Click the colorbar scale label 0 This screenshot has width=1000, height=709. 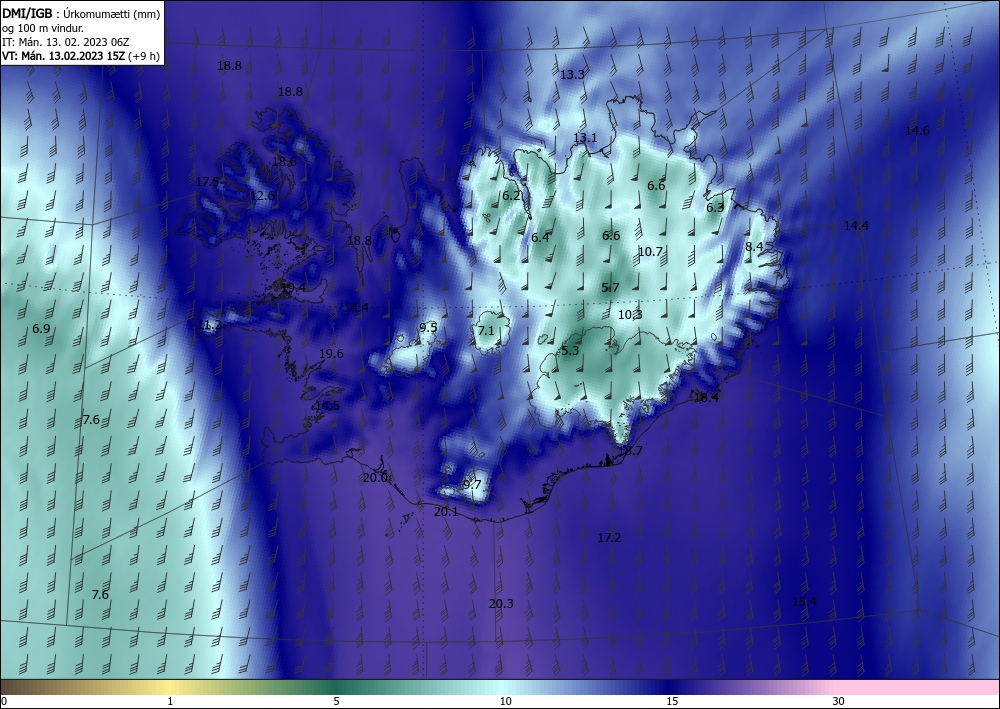click(4, 701)
